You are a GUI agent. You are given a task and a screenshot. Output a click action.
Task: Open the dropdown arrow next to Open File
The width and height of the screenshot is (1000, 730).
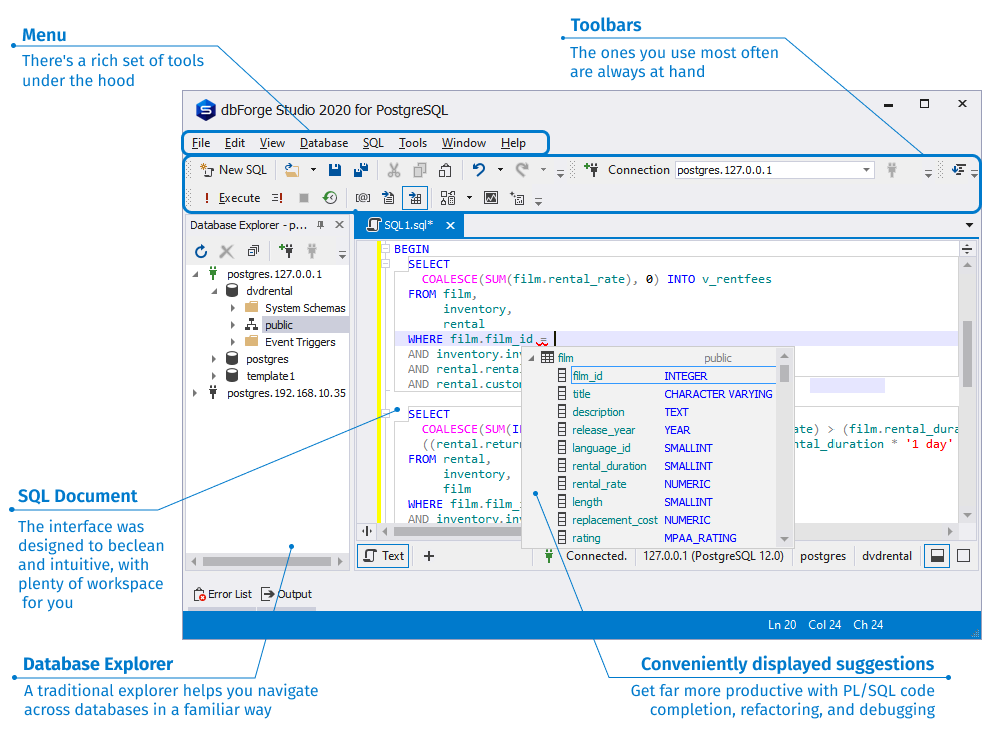[313, 170]
